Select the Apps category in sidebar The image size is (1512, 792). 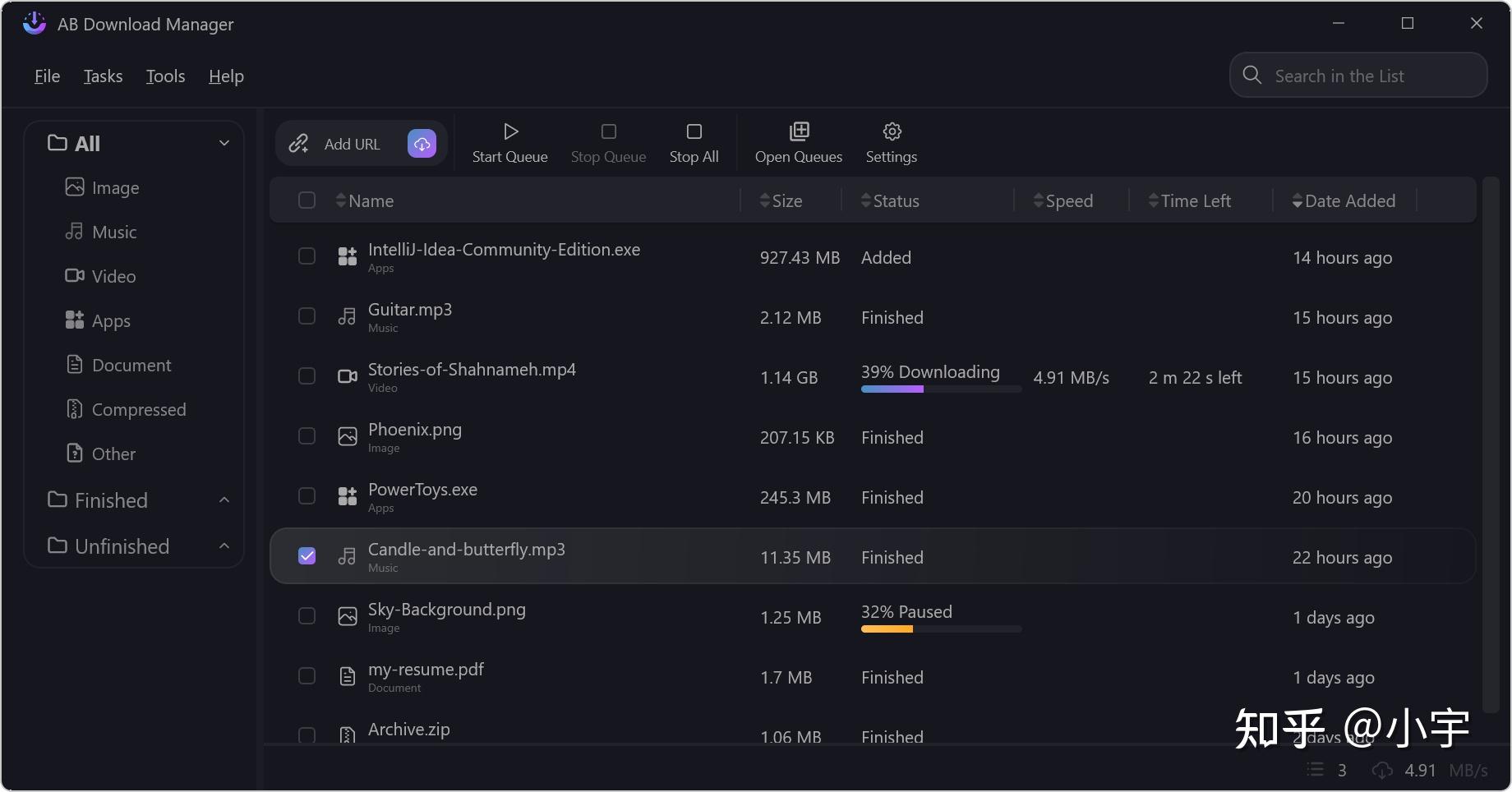pyautogui.click(x=99, y=320)
